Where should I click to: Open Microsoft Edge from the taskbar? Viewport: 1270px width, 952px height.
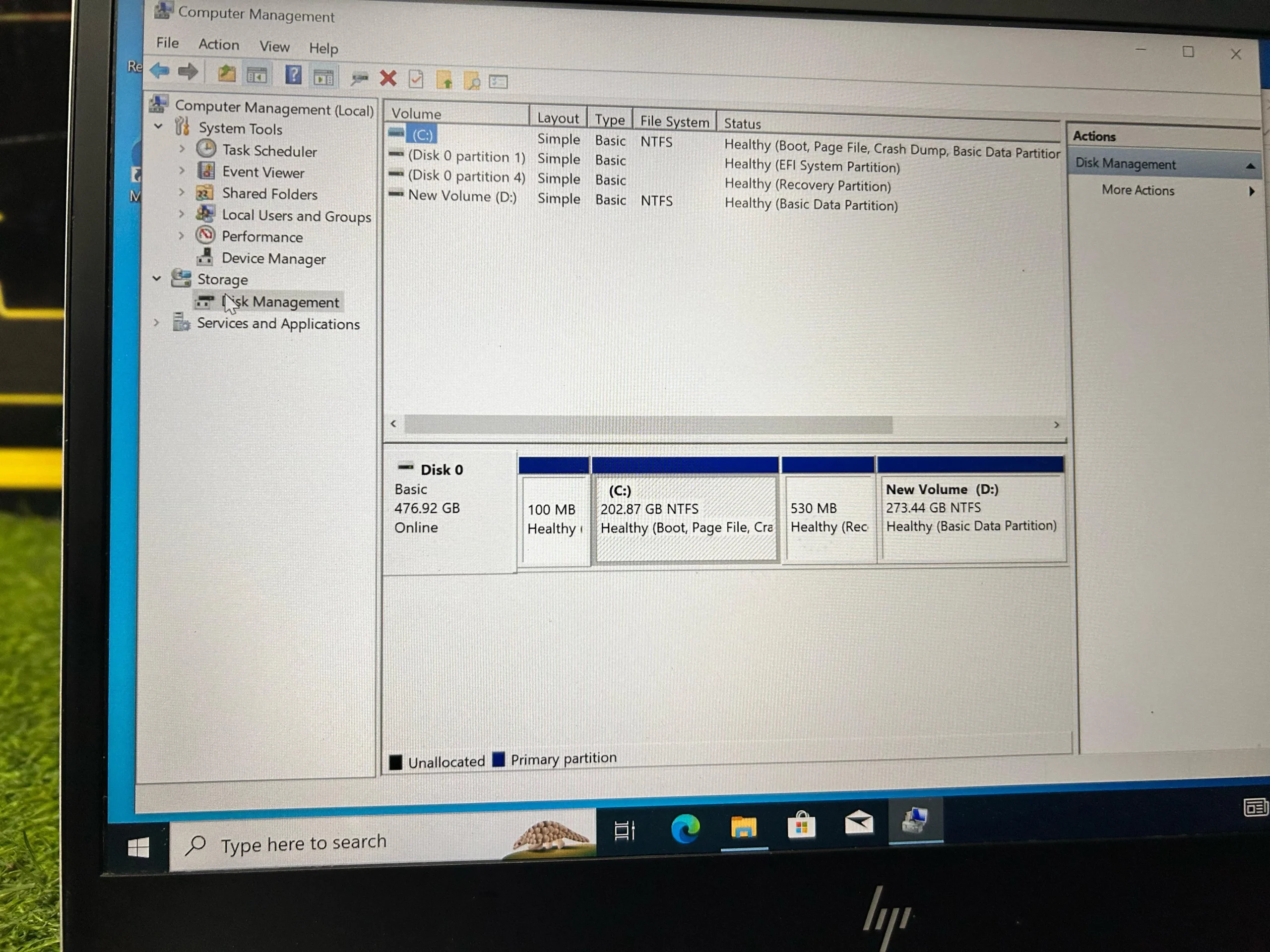pyautogui.click(x=685, y=829)
